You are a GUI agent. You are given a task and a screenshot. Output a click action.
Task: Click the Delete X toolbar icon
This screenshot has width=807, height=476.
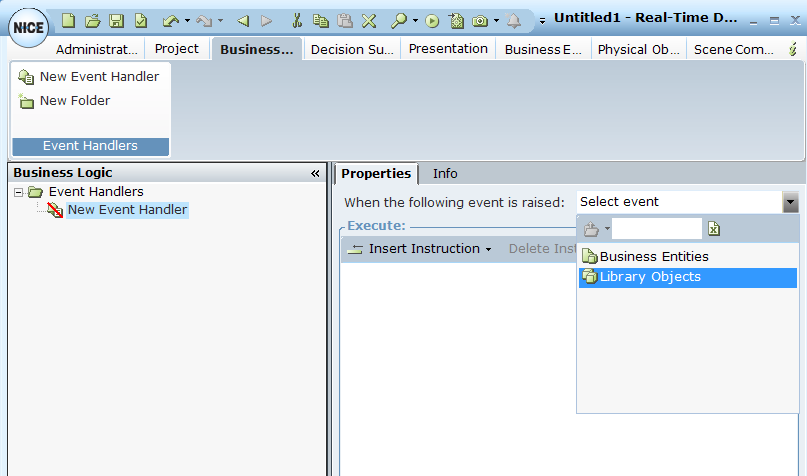click(x=369, y=20)
